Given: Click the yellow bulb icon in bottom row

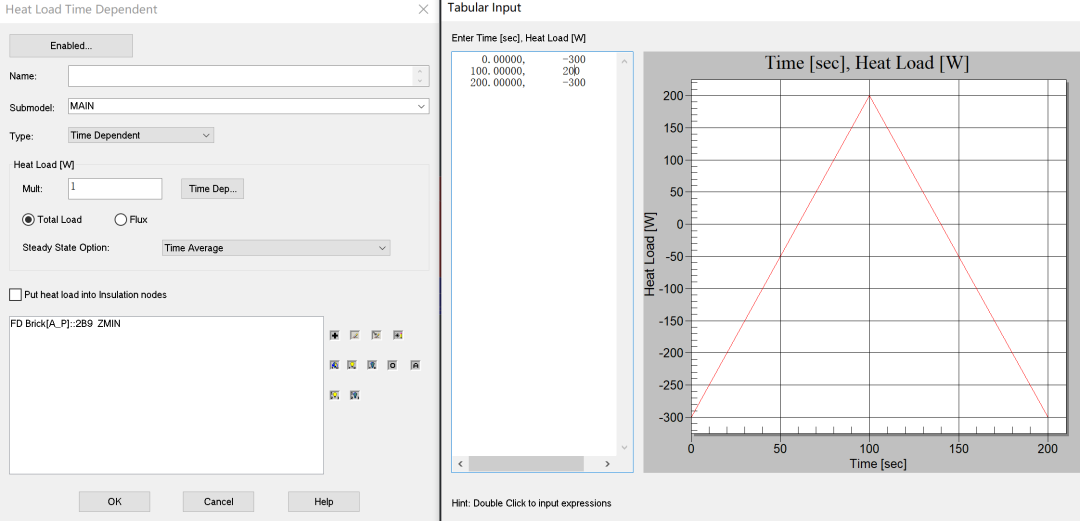Looking at the screenshot, I should tap(334, 395).
